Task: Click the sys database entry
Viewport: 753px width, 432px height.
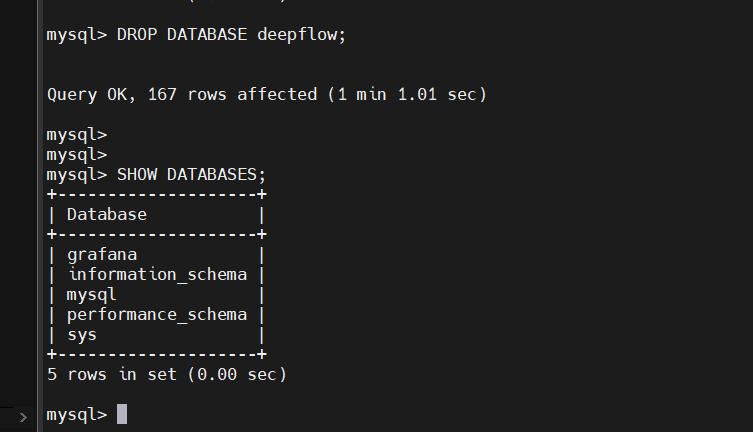Action: click(82, 335)
